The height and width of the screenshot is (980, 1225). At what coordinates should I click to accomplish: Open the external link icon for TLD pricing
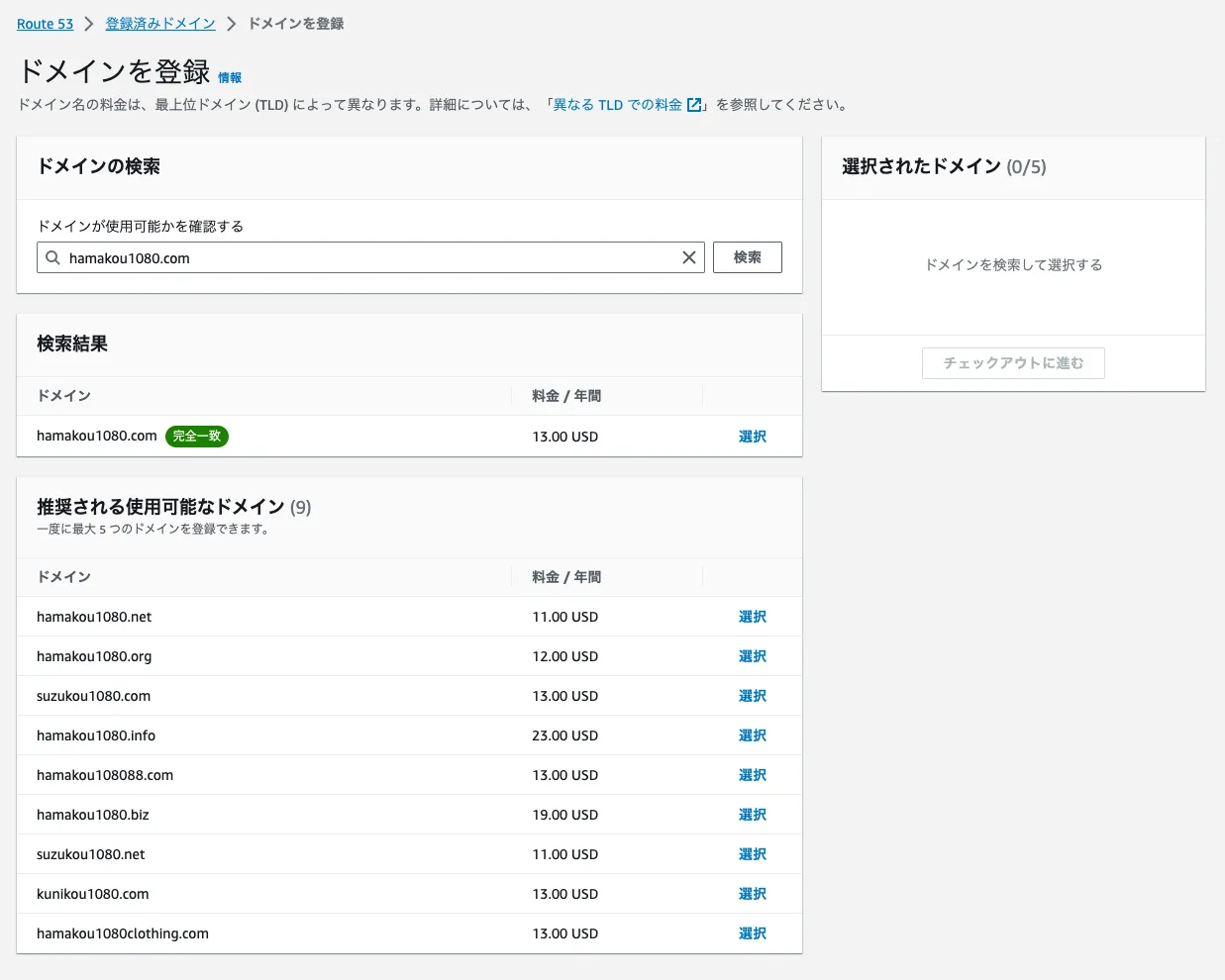694,105
